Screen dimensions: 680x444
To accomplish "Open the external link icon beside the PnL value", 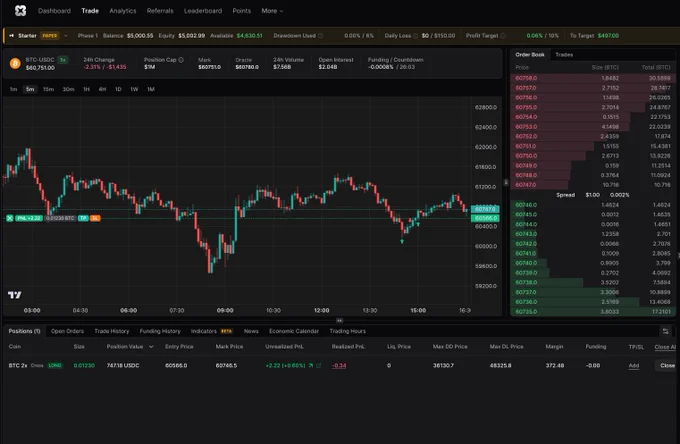I will pyautogui.click(x=319, y=366).
